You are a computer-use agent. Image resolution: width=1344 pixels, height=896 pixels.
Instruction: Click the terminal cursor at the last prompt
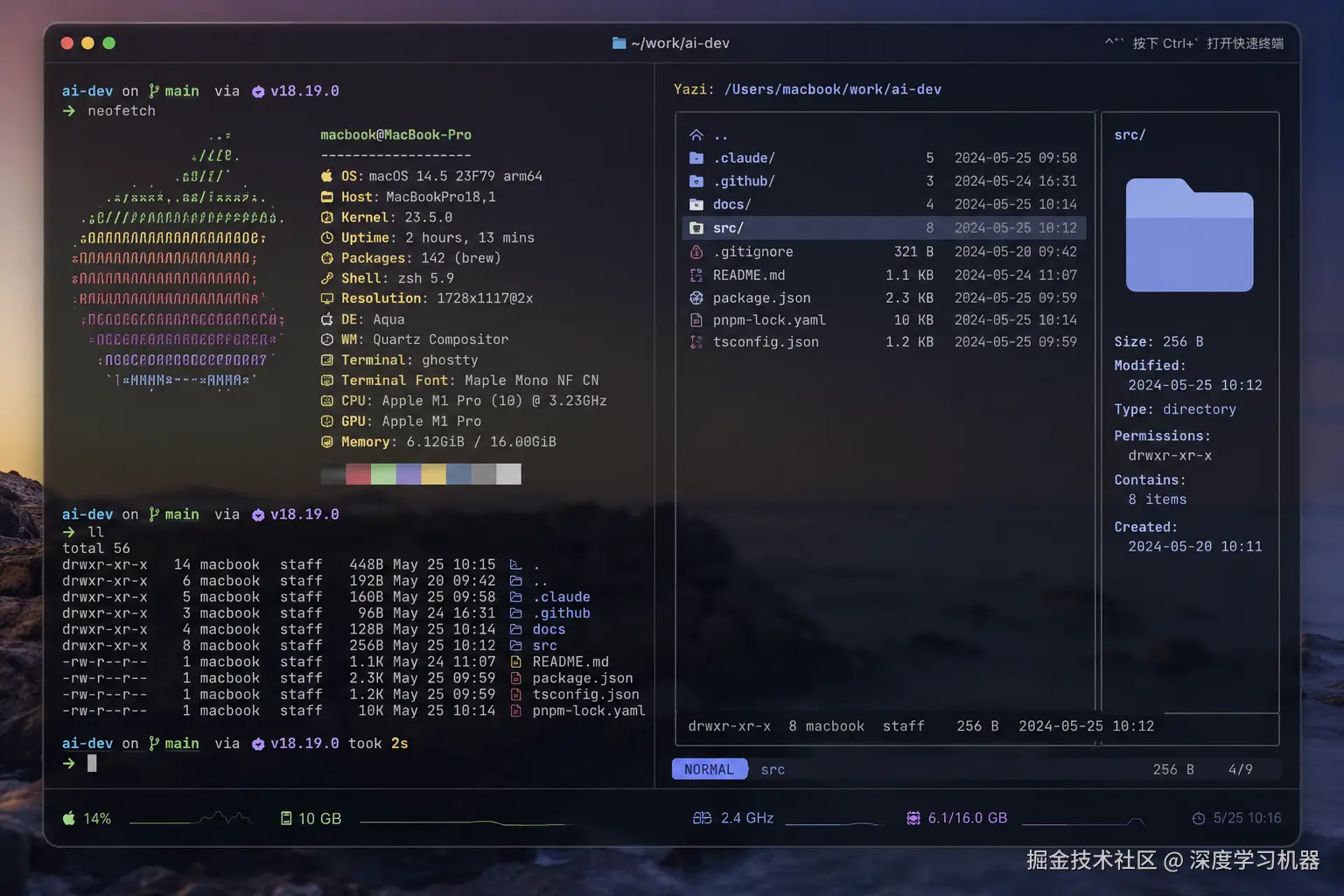pyautogui.click(x=92, y=763)
